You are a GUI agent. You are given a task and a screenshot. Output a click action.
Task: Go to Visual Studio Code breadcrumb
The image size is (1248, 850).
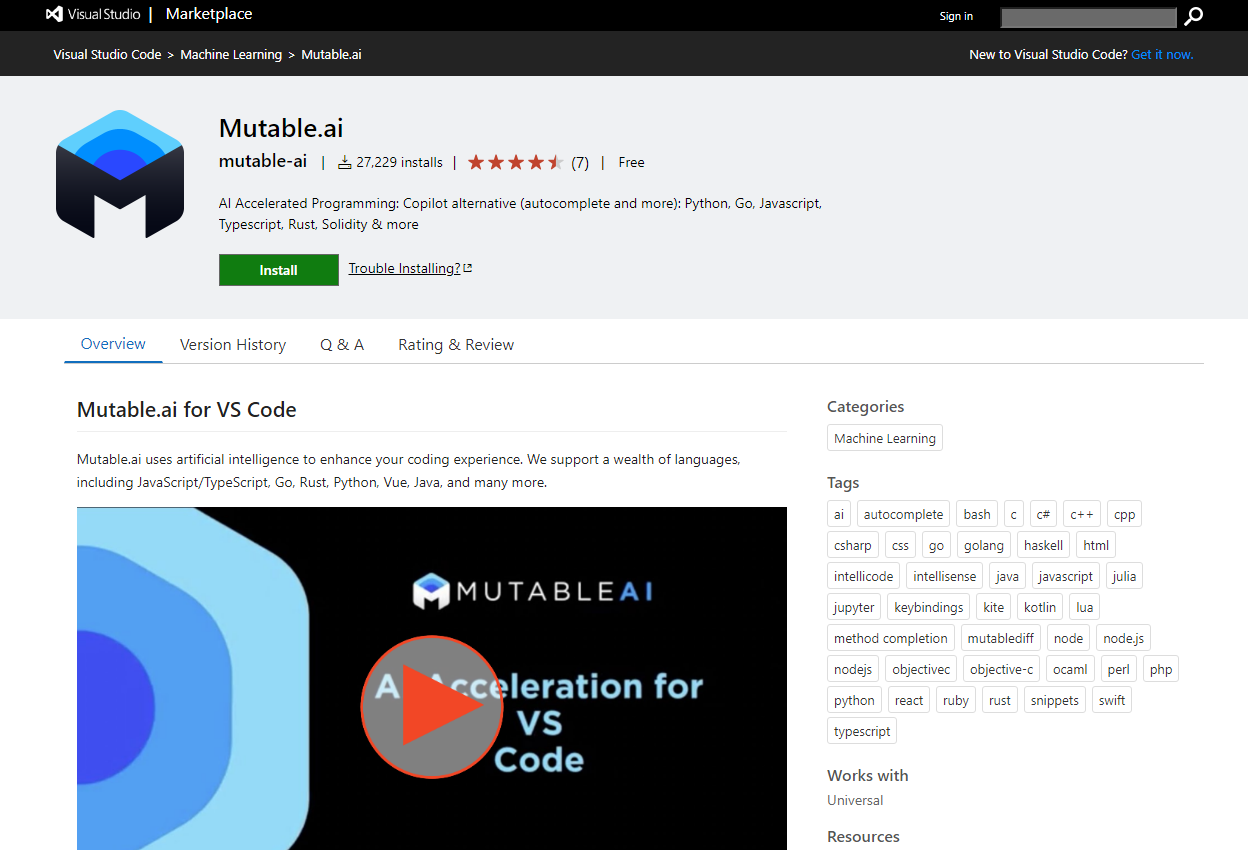pyautogui.click(x=107, y=54)
